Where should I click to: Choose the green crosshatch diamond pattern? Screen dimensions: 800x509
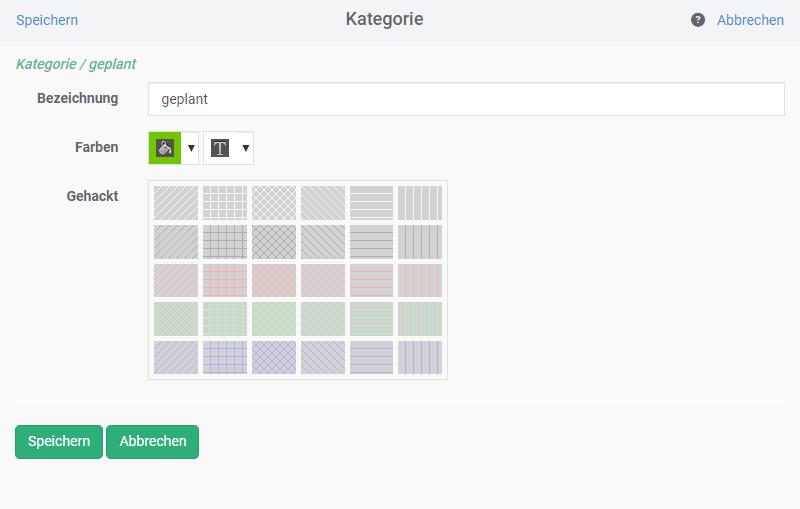(x=274, y=319)
